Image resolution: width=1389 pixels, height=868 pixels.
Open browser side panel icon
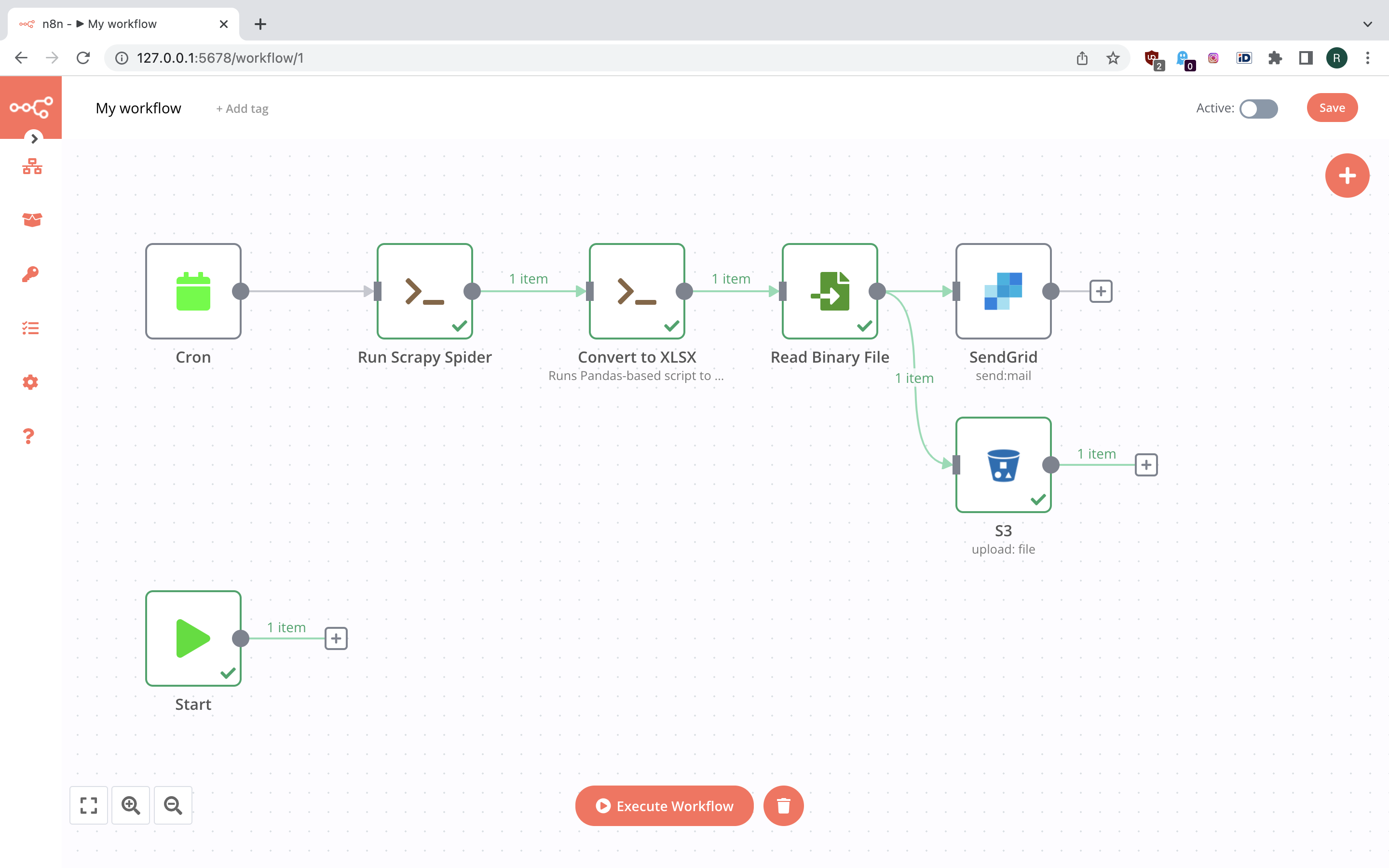(1306, 58)
